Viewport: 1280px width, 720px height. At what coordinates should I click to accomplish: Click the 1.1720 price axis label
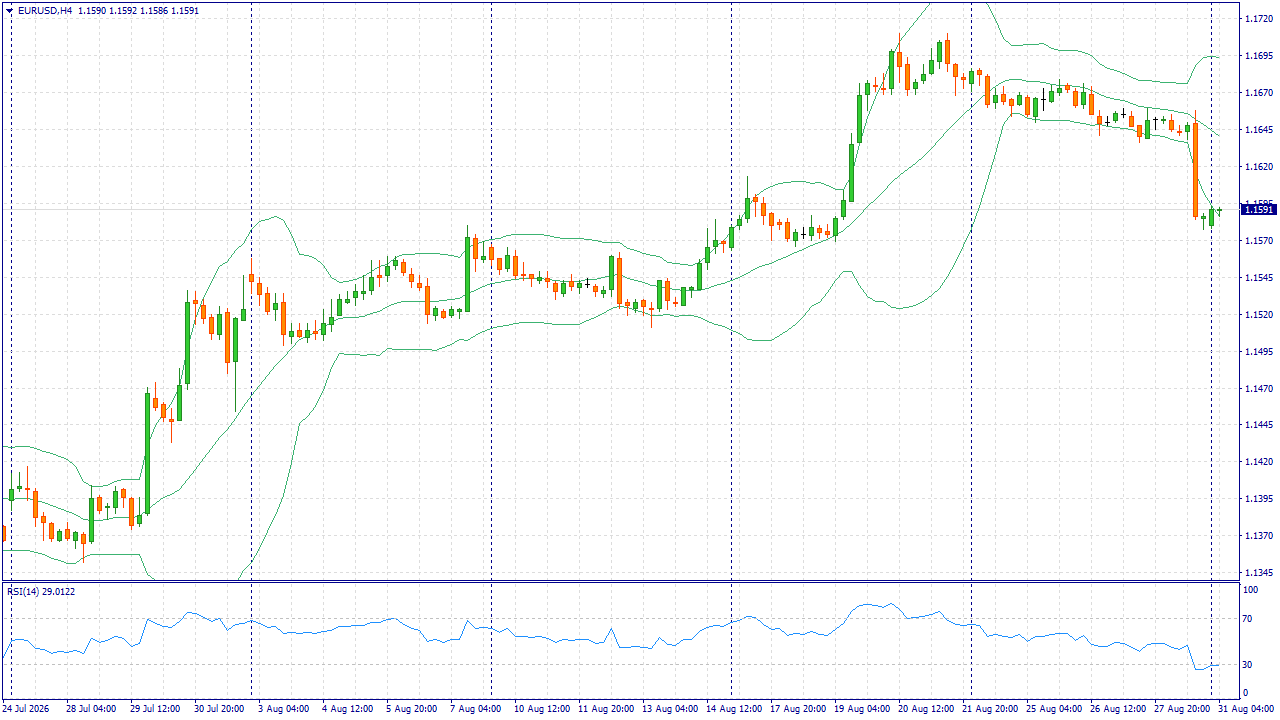pyautogui.click(x=1258, y=19)
